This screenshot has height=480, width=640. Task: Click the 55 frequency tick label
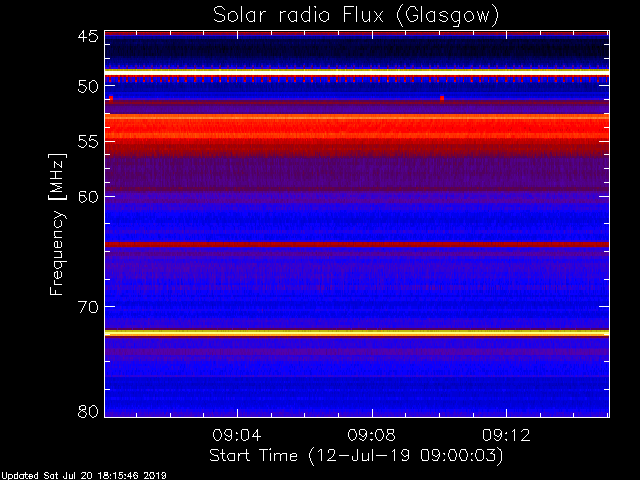pyautogui.click(x=88, y=142)
